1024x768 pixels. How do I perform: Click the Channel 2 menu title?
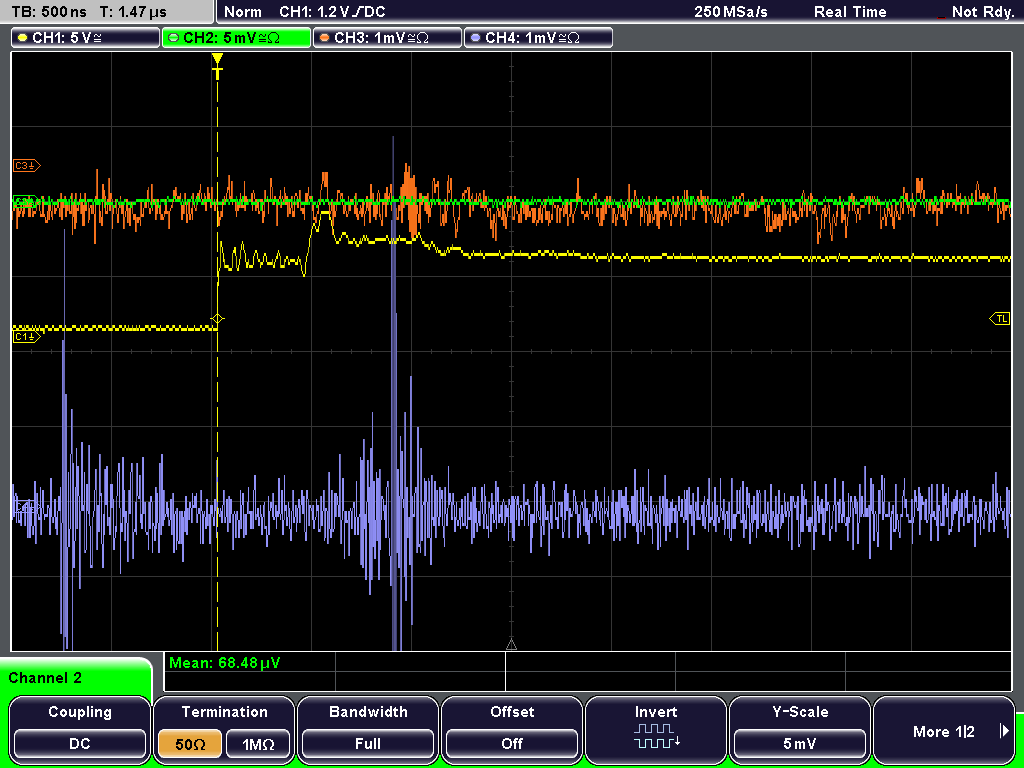pos(45,678)
